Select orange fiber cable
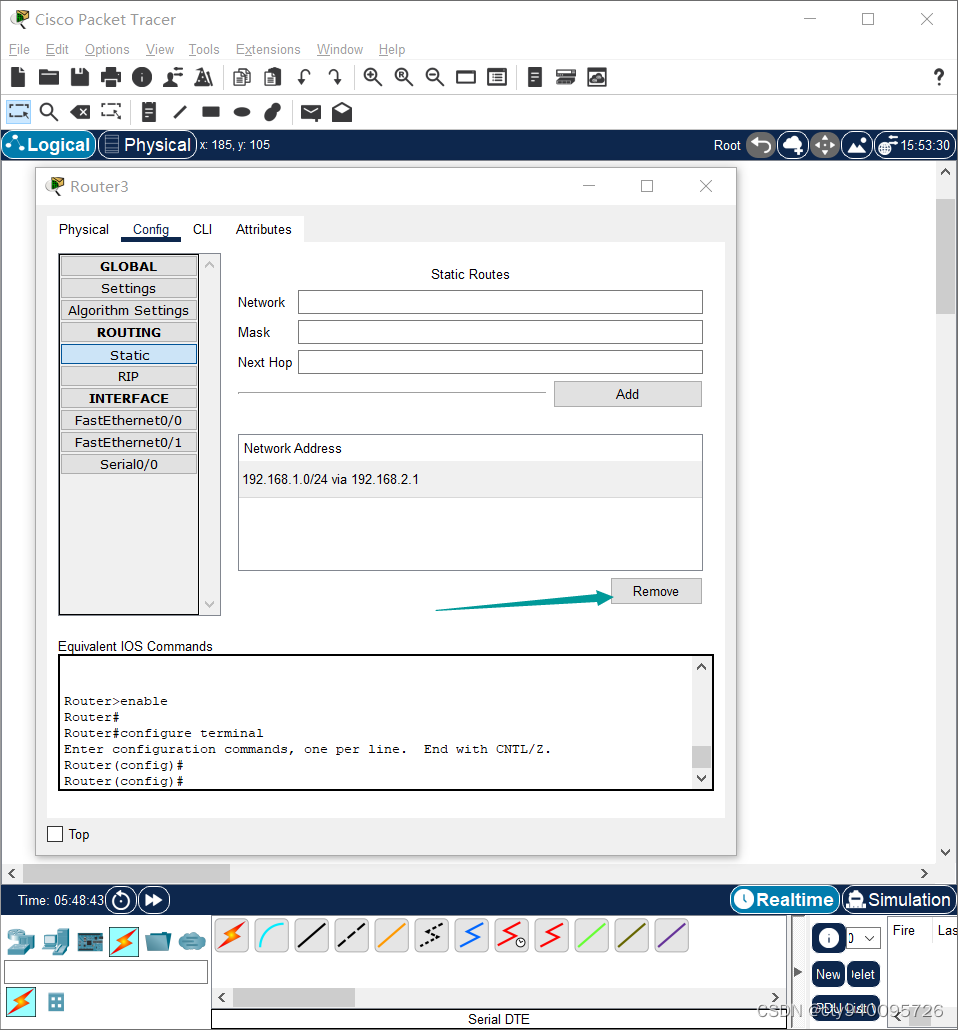Viewport: 958px width, 1030px height. pyautogui.click(x=392, y=935)
